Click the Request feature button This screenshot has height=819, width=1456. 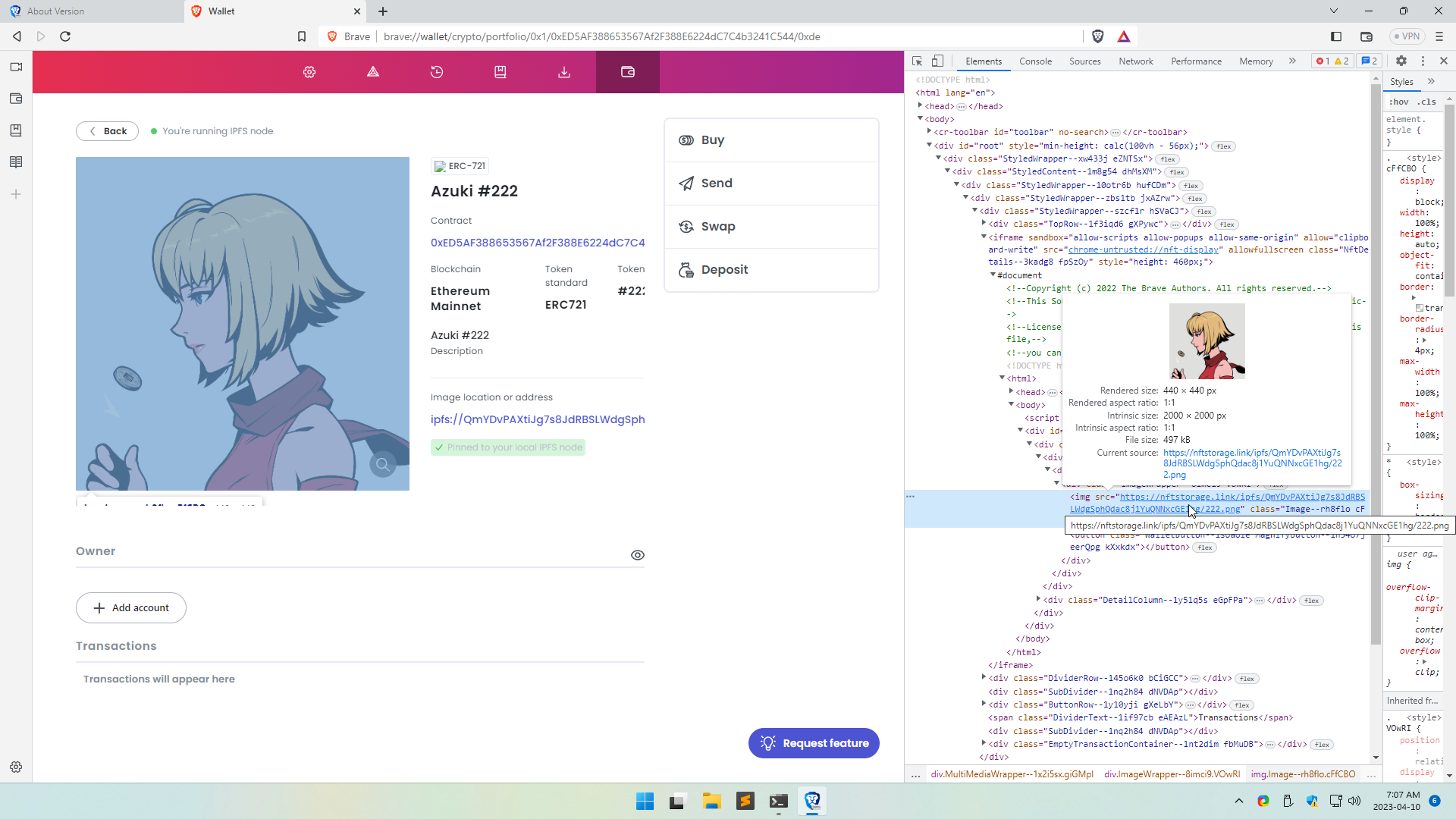pos(814,743)
